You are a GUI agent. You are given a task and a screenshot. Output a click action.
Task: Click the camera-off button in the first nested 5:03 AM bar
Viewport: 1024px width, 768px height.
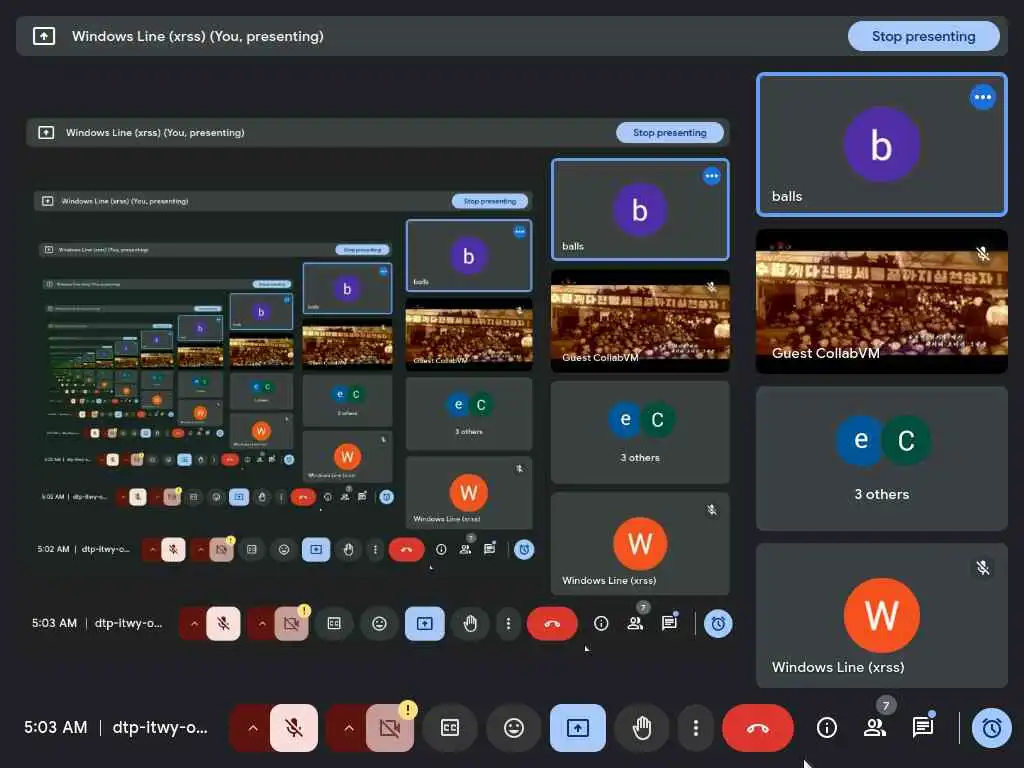coord(291,624)
